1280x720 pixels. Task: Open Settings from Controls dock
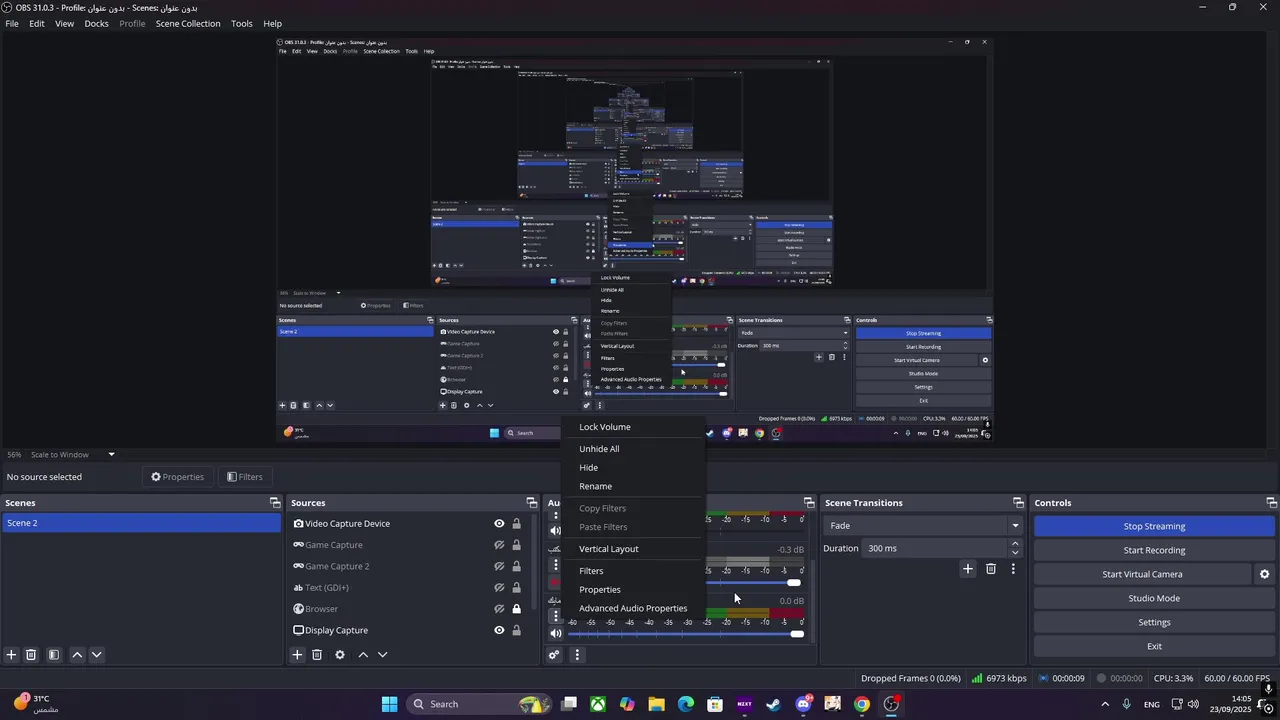point(1154,622)
